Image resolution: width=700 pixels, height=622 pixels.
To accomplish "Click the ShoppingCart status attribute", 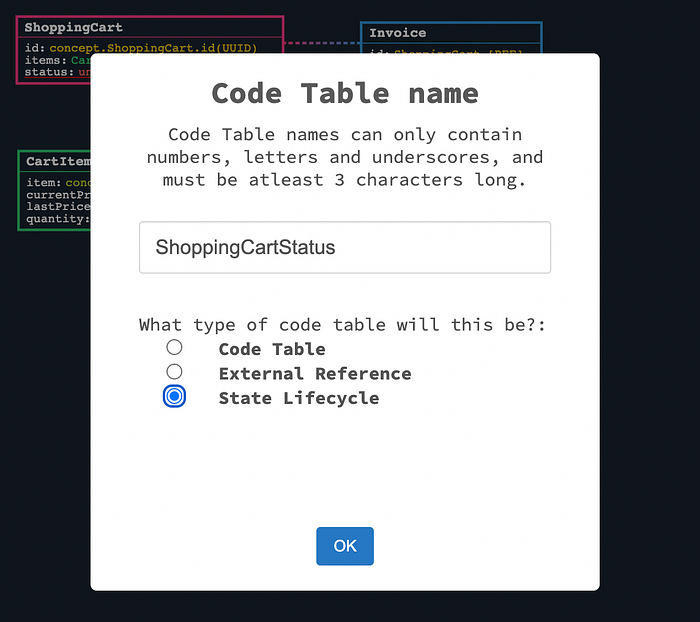I will tap(58, 72).
